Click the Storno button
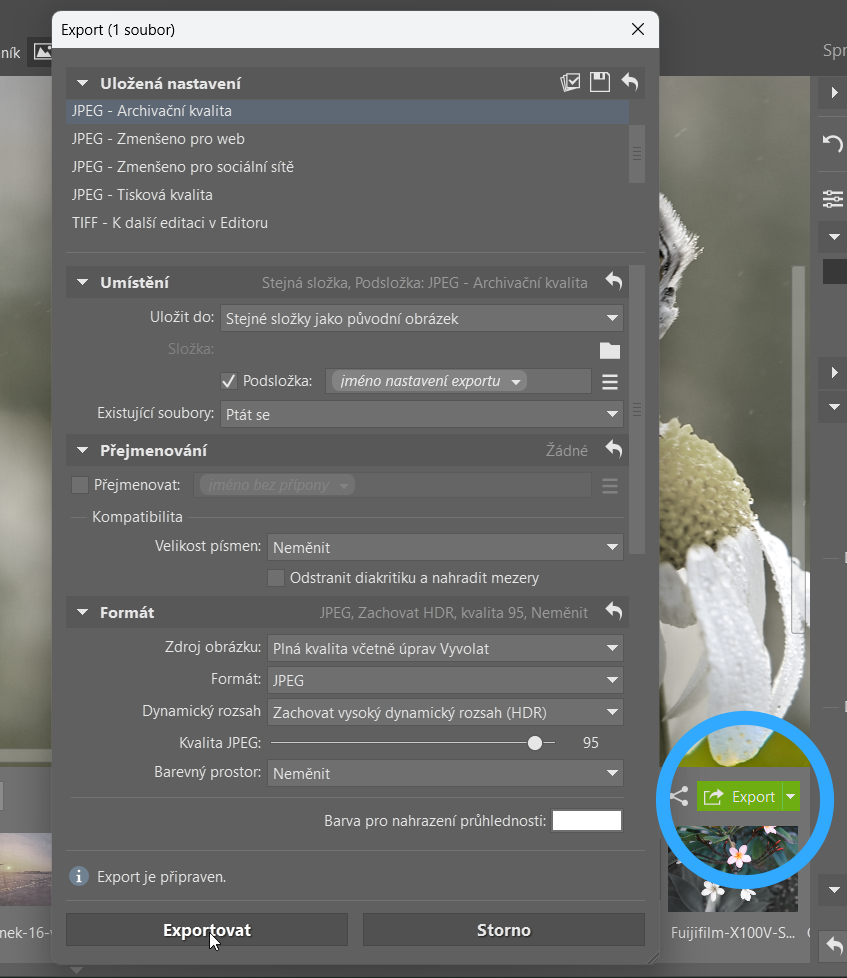This screenshot has height=978, width=847. pos(503,930)
